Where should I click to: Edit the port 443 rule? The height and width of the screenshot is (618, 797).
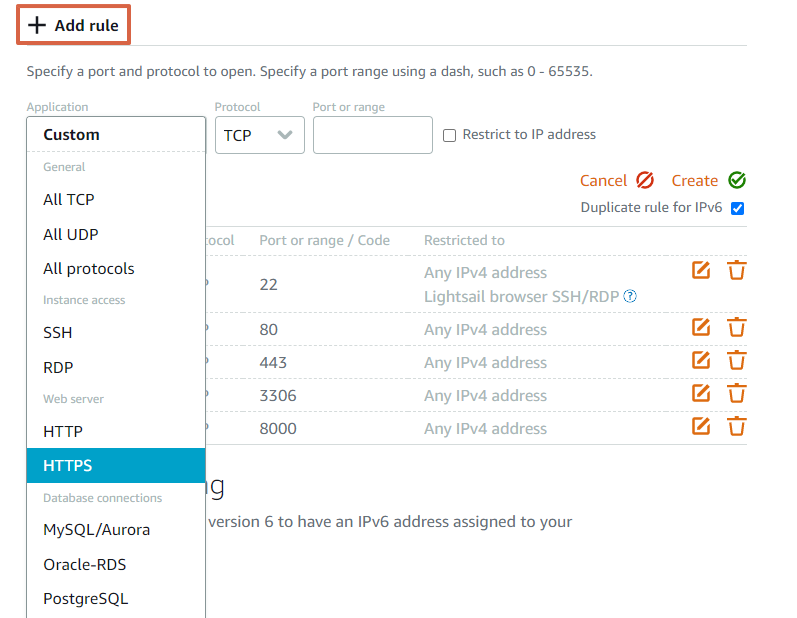pos(701,360)
